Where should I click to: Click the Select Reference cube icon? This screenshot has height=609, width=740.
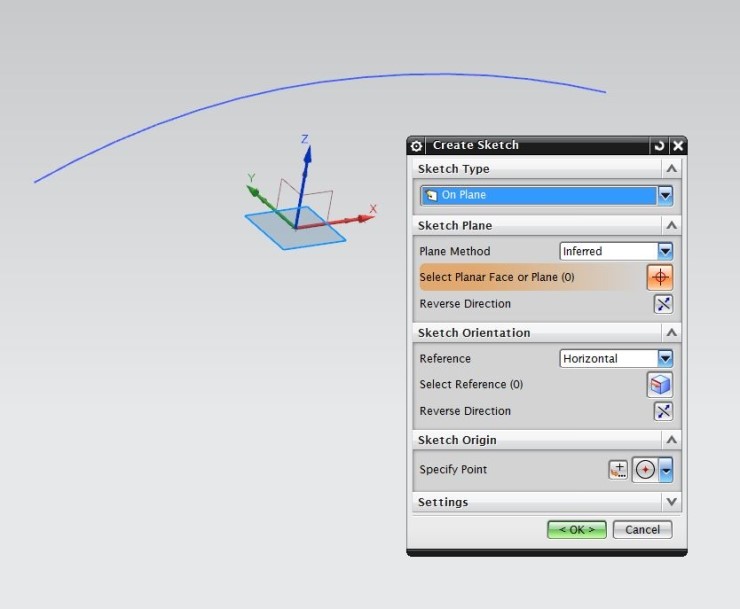pos(660,385)
